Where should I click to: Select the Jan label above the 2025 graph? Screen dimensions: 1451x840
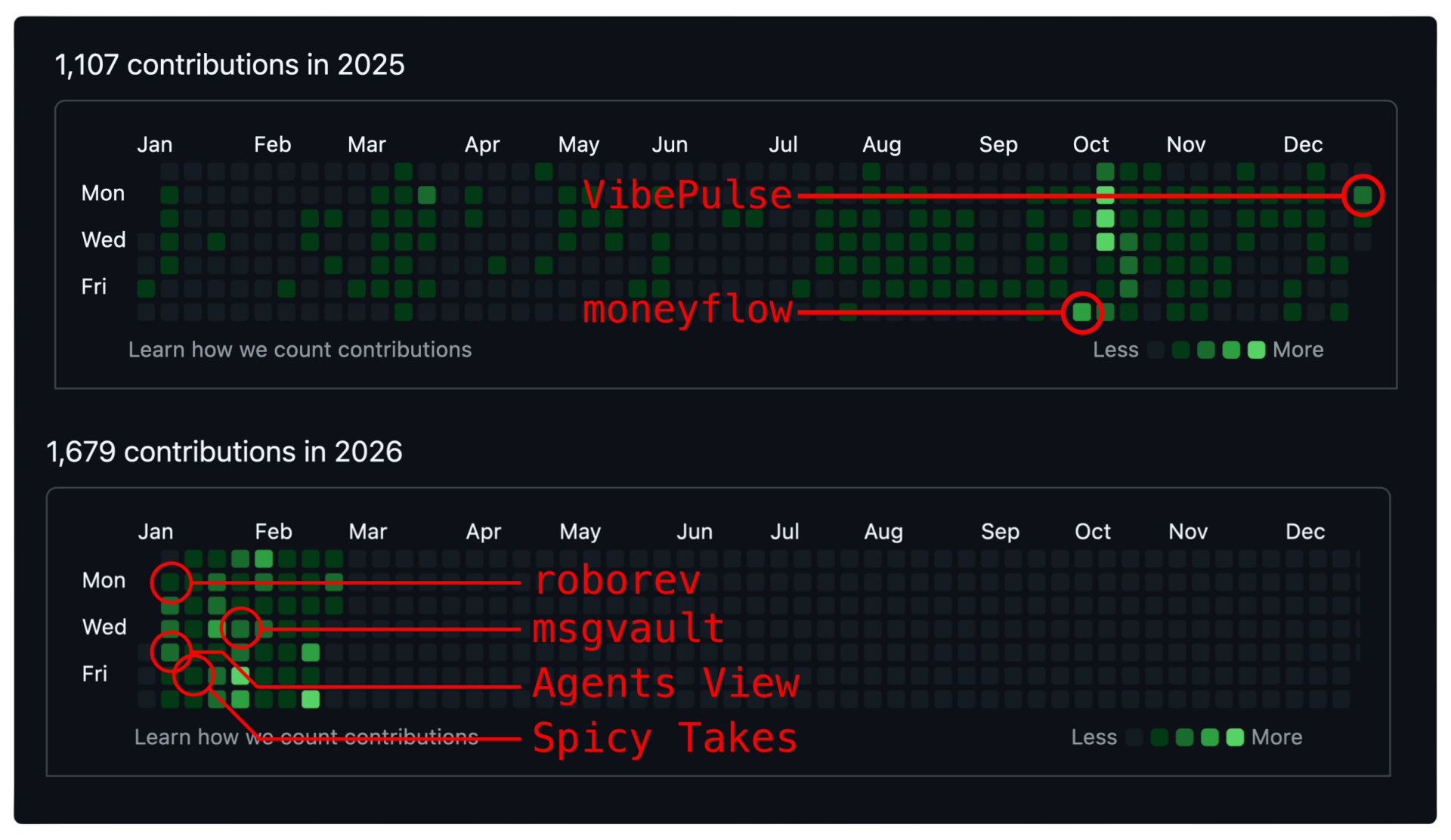coord(154,144)
